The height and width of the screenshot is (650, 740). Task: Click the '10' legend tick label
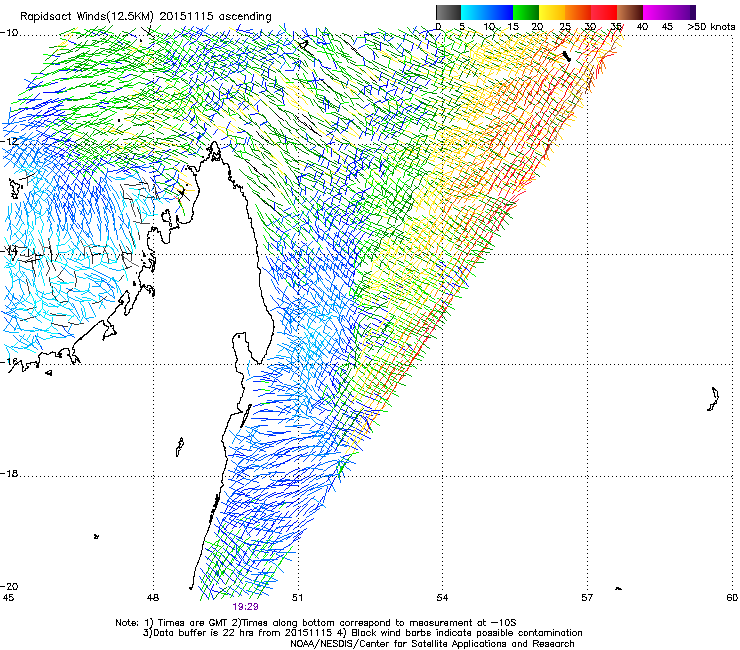pos(489,27)
